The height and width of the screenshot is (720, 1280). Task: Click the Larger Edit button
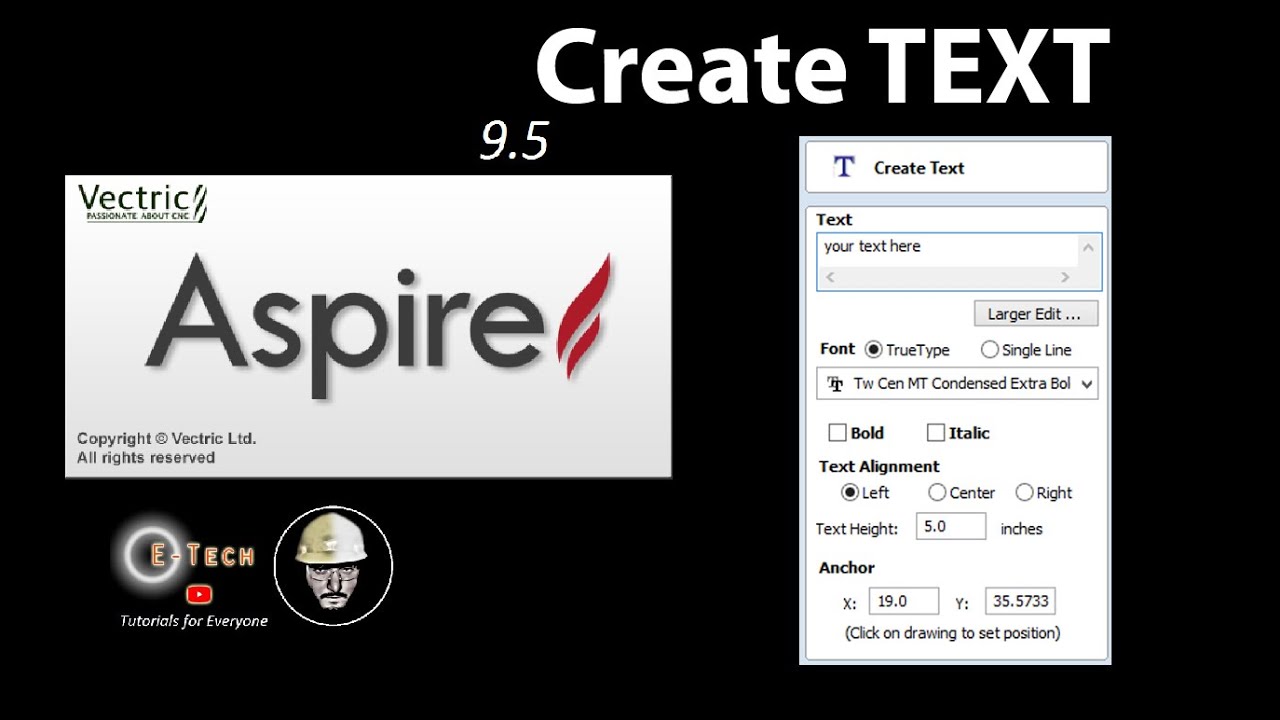click(x=1035, y=314)
